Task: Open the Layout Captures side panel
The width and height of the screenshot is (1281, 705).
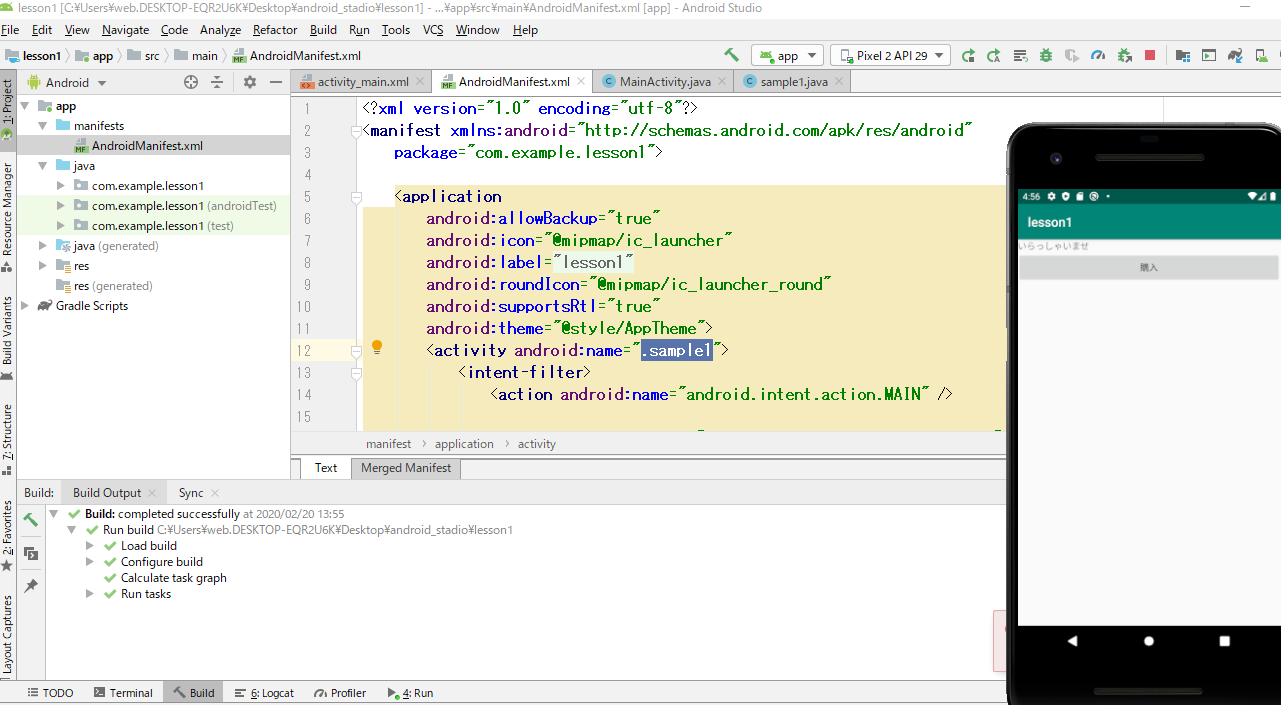Action: [8, 634]
